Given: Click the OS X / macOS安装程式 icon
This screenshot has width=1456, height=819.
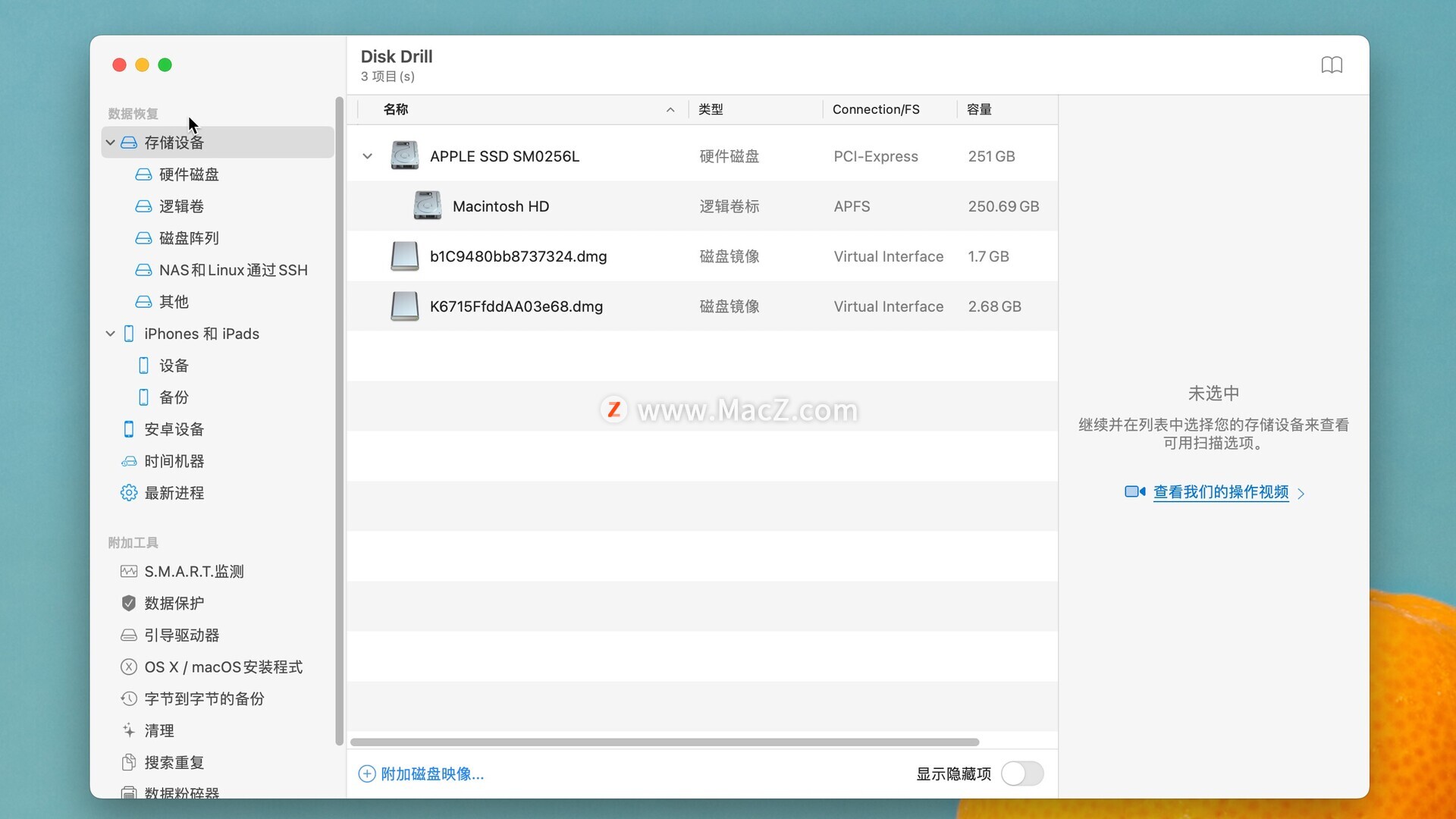Looking at the screenshot, I should [129, 667].
